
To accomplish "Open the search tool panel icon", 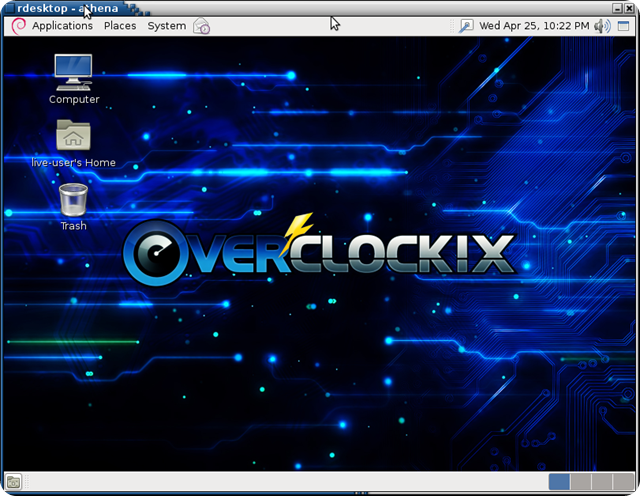I will coord(466,26).
